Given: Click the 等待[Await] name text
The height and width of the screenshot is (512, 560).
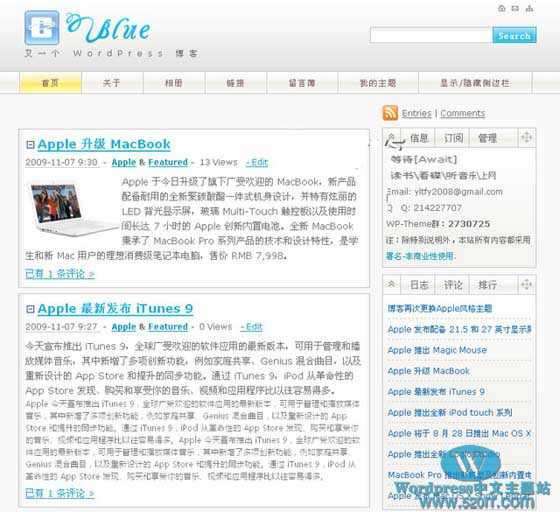Looking at the screenshot, I should pyautogui.click(x=424, y=159).
